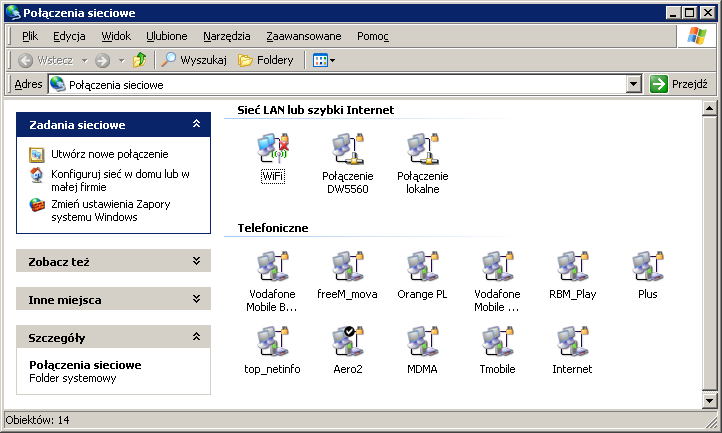
Task: Select the WiFi connection icon
Action: click(272, 150)
